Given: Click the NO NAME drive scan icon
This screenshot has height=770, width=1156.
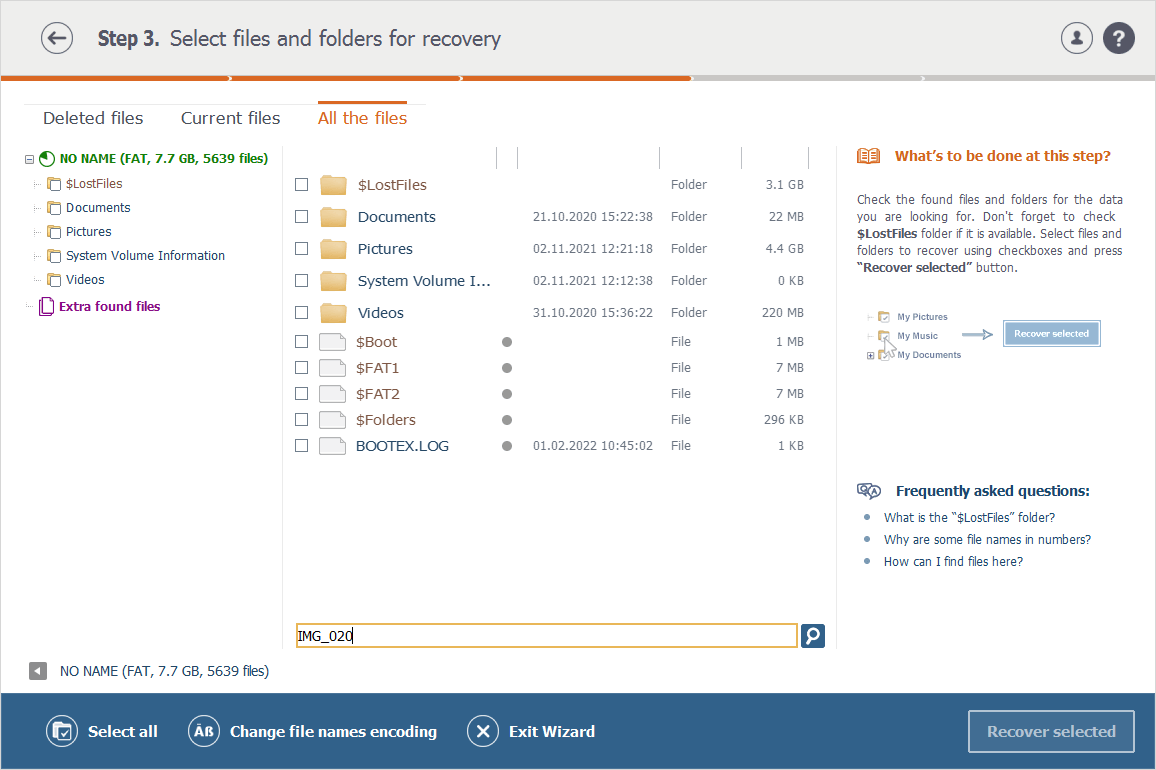Looking at the screenshot, I should tap(46, 159).
